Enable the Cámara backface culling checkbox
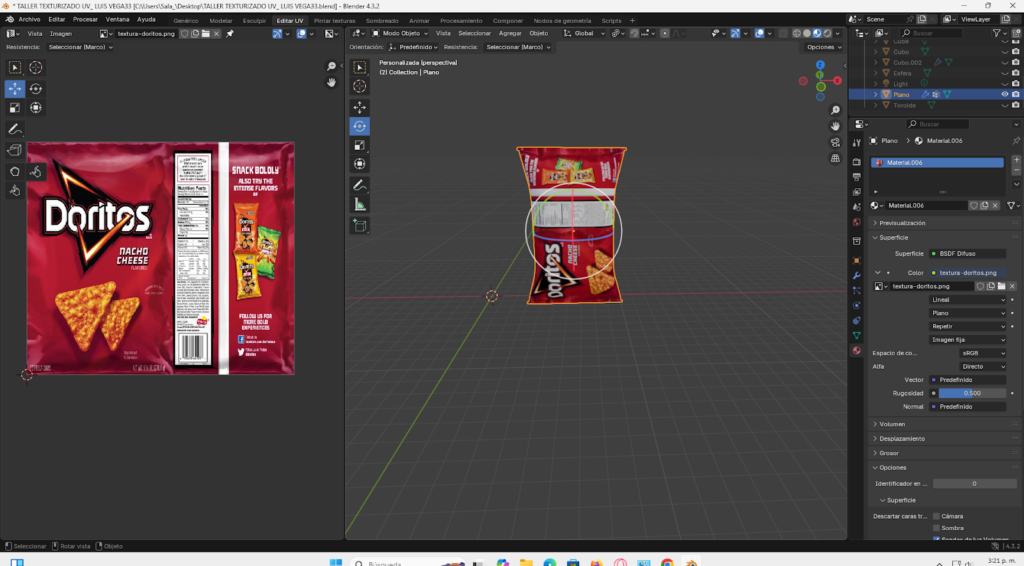 point(936,516)
